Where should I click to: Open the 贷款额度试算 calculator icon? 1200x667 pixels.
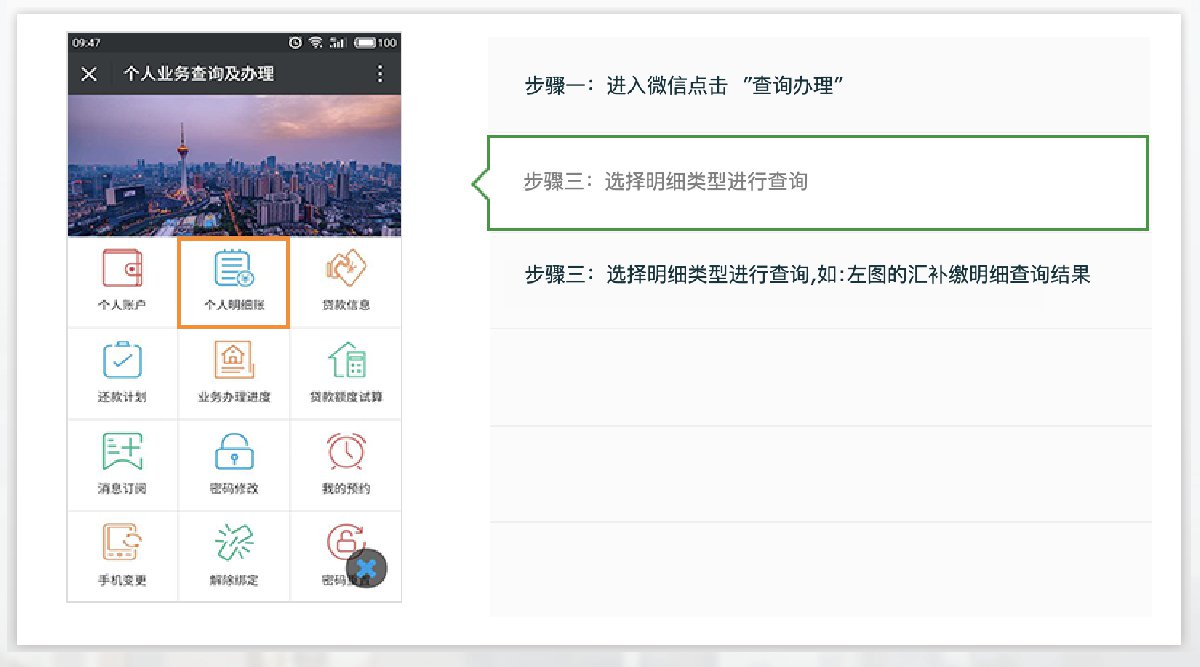346,362
